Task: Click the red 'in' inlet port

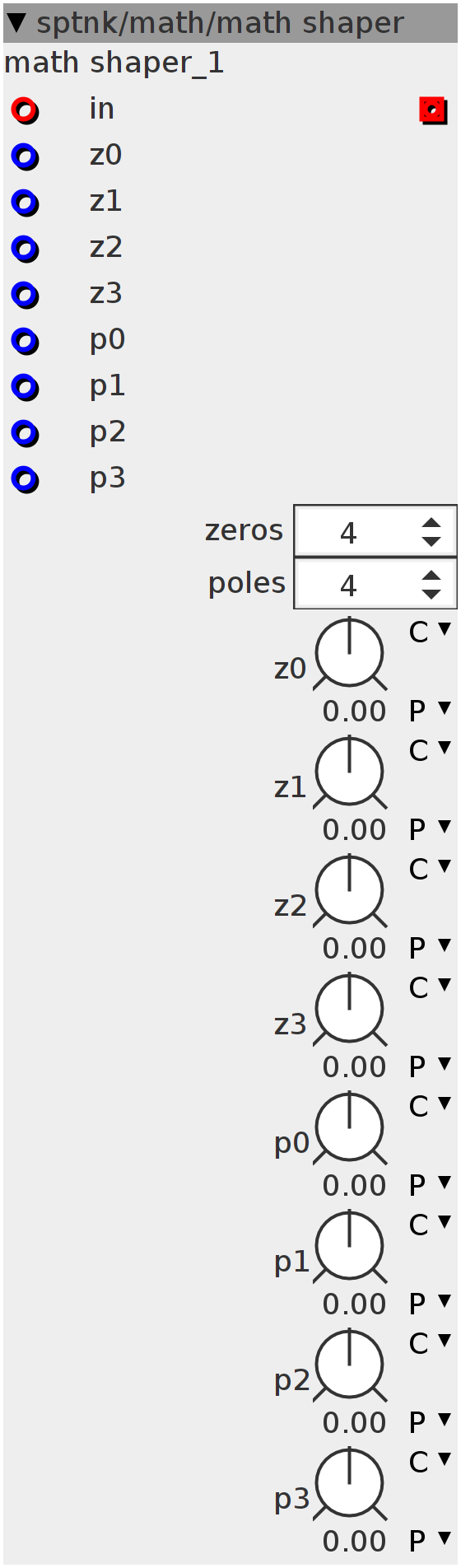Action: click(25, 110)
